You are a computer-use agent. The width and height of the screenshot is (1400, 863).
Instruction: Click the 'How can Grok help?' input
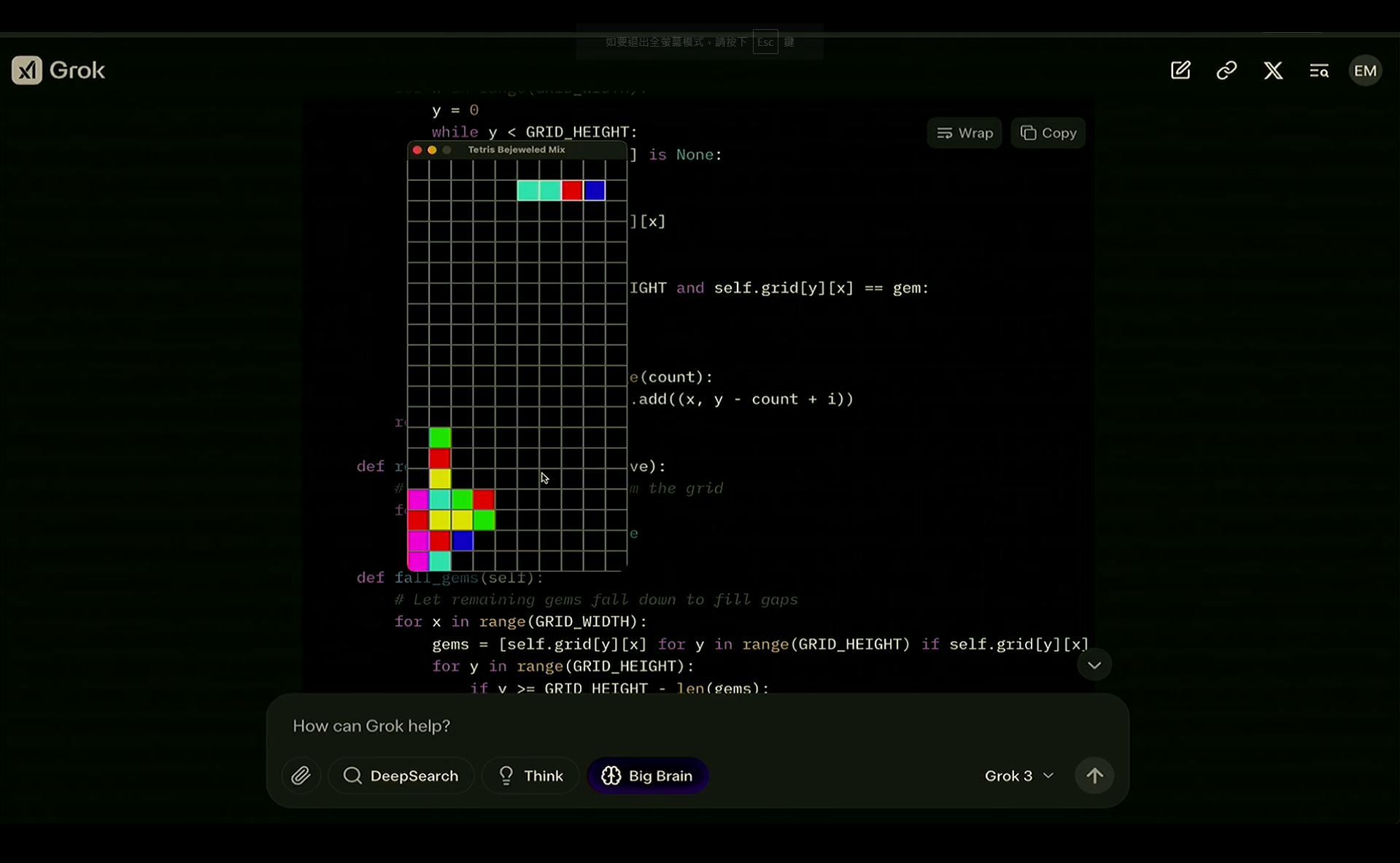[657, 726]
